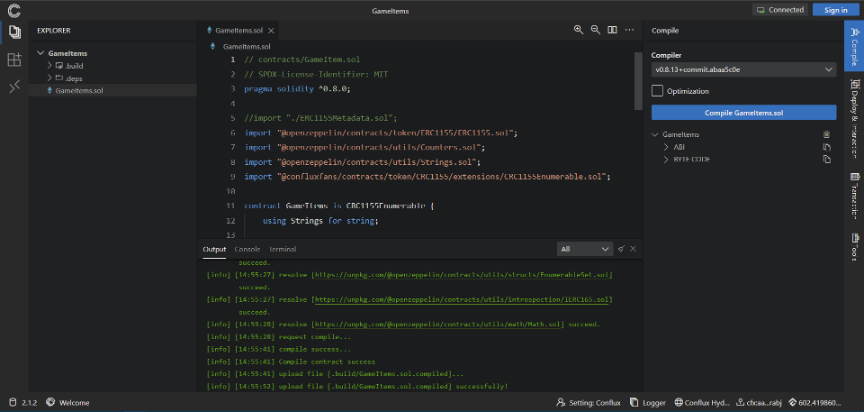The height and width of the screenshot is (412, 864).
Task: Enable the Optimization checkbox
Action: (x=657, y=91)
